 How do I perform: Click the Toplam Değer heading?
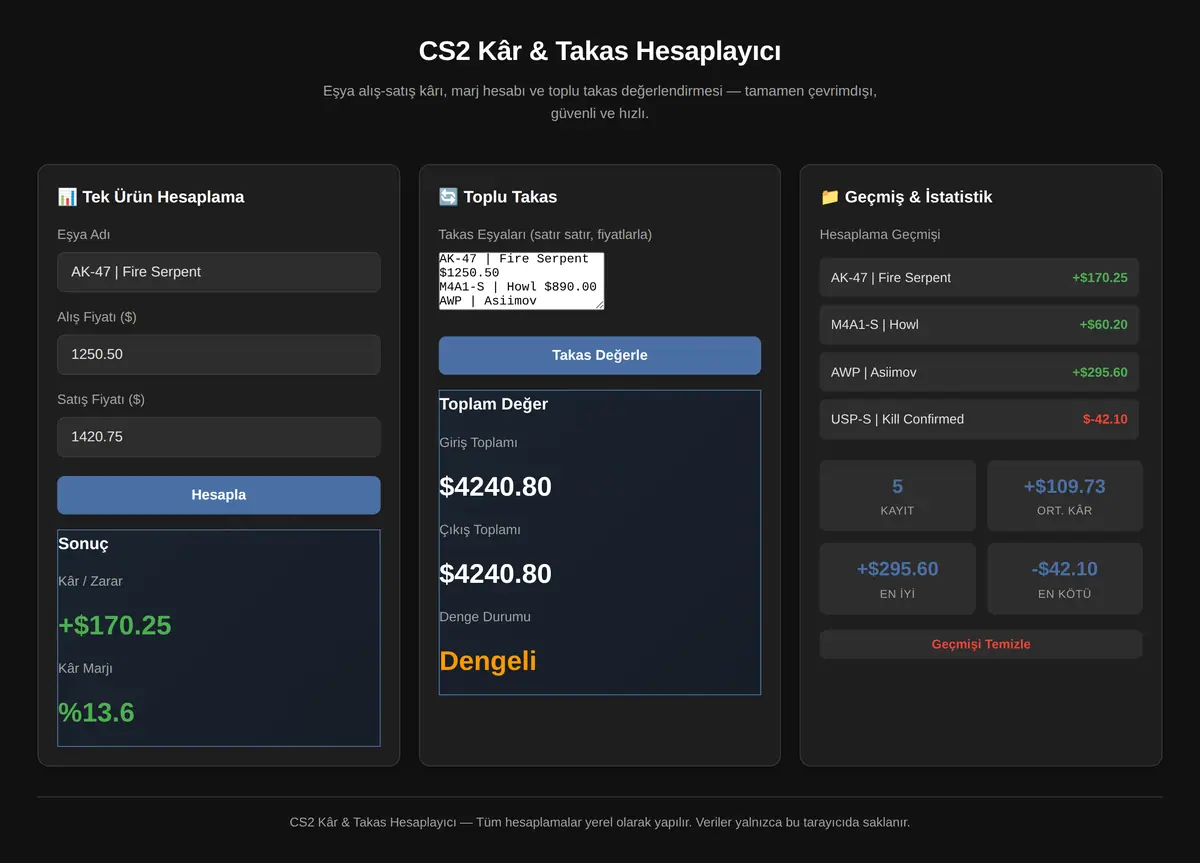pyautogui.click(x=494, y=404)
